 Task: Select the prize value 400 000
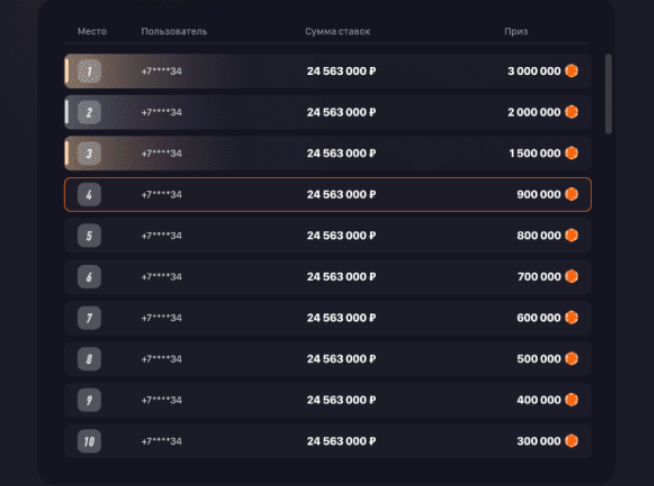point(538,400)
